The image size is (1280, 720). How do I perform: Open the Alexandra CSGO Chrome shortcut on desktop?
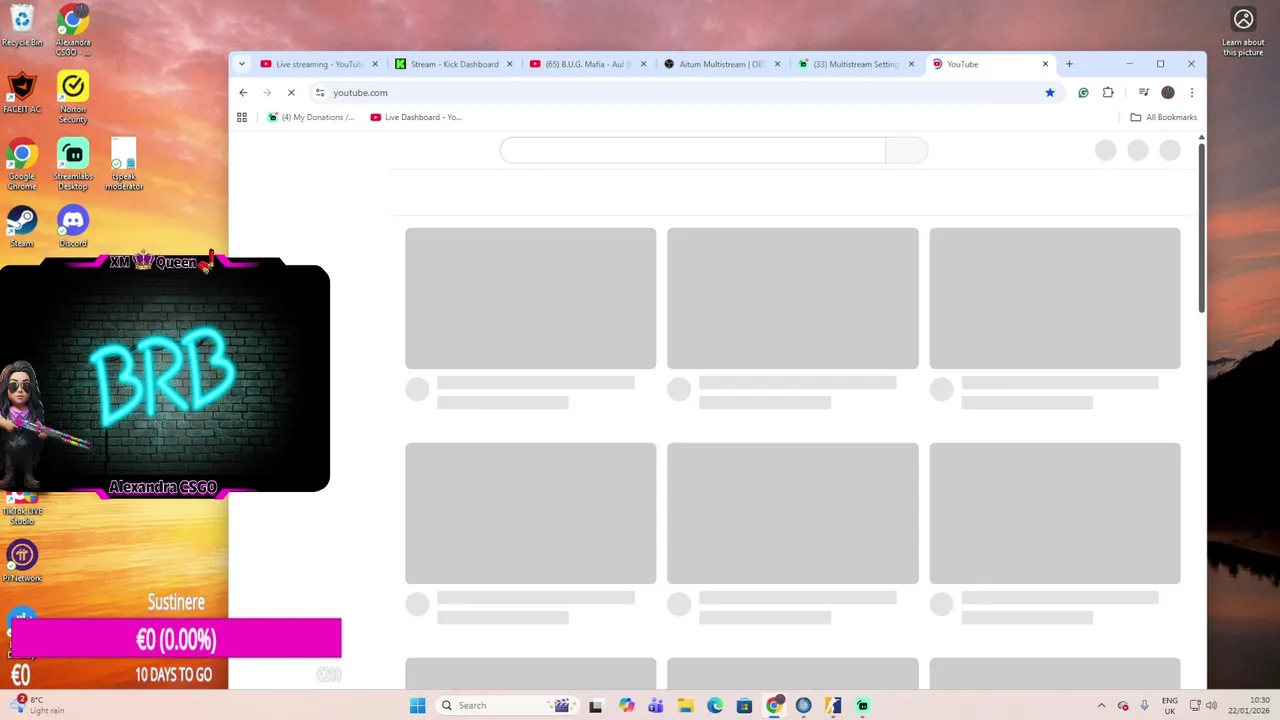click(x=73, y=30)
